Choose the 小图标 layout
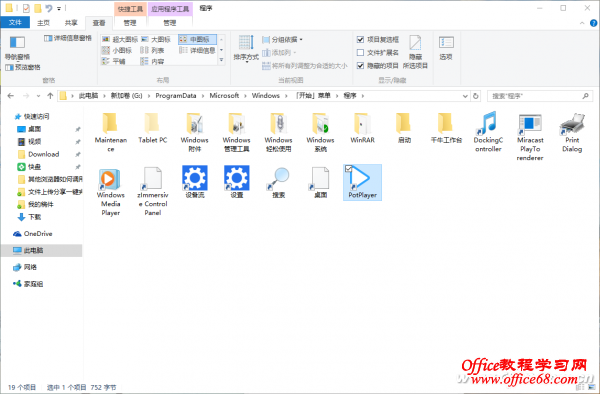The width and height of the screenshot is (600, 394). pos(117,50)
